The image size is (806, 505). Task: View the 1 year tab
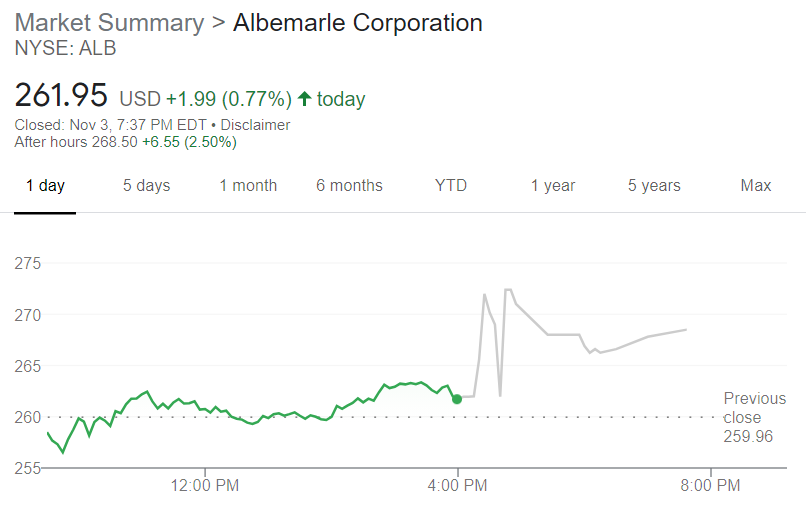pyautogui.click(x=553, y=185)
